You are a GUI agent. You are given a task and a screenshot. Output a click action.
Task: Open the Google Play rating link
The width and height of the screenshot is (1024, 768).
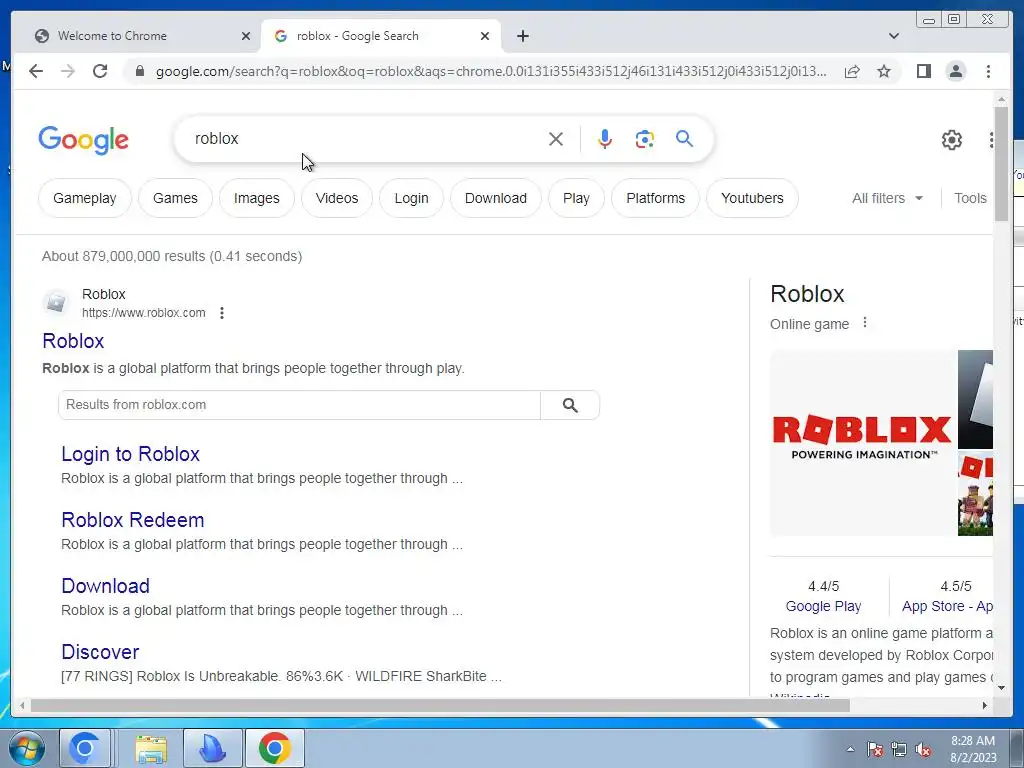(x=823, y=606)
